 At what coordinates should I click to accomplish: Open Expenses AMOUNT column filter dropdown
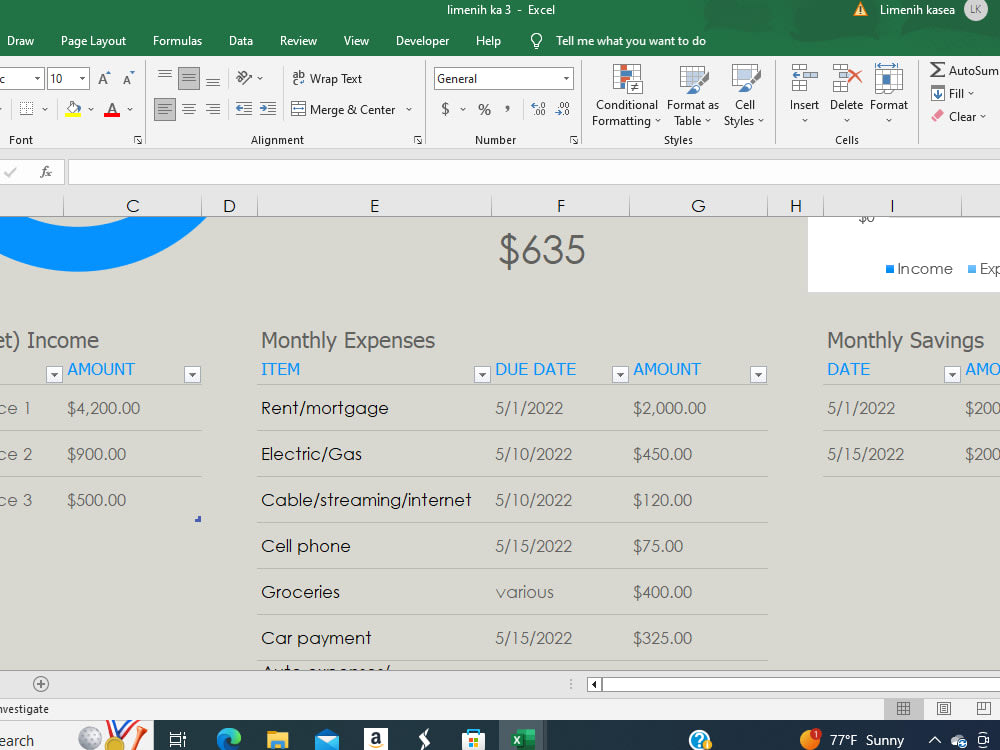(758, 374)
